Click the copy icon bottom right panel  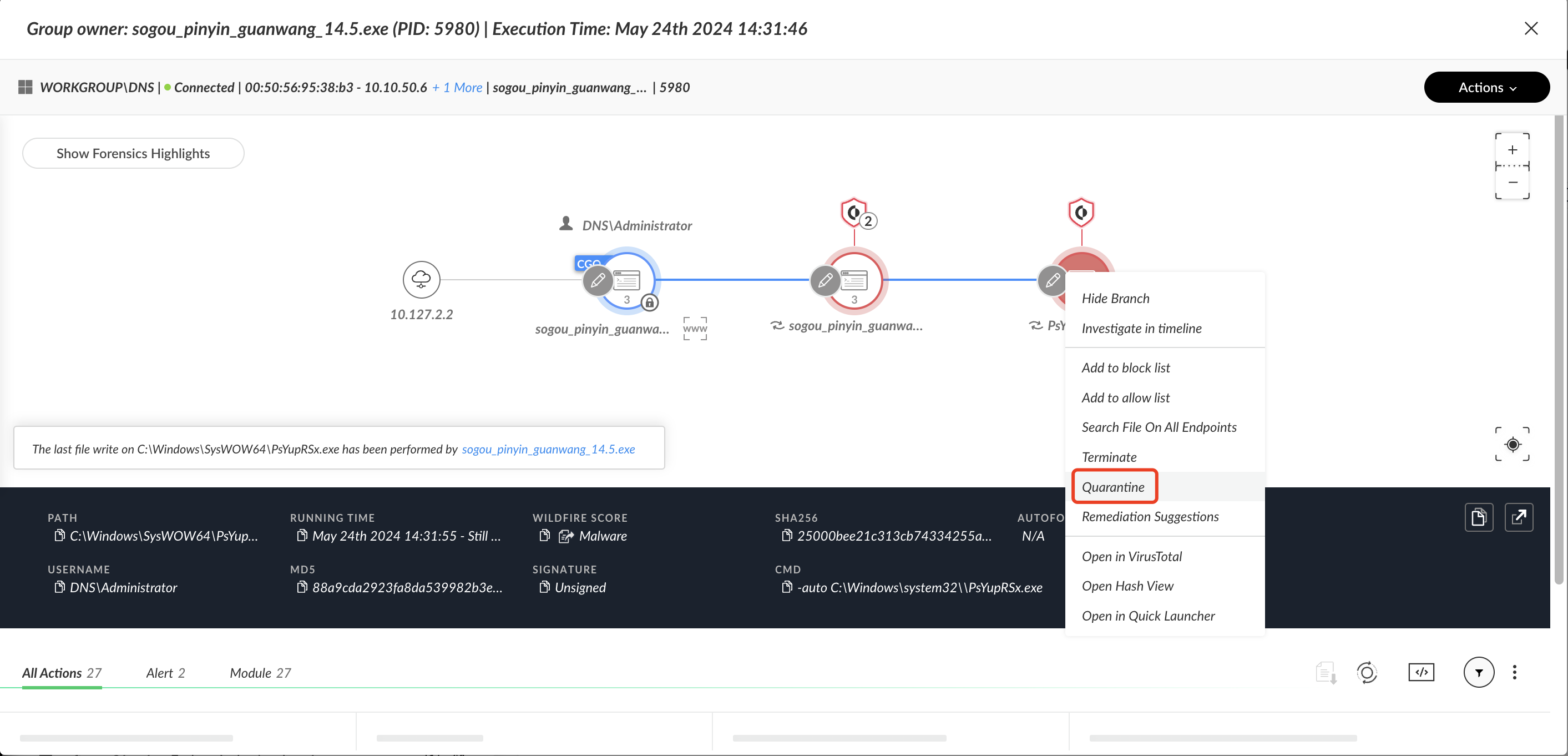click(1479, 518)
